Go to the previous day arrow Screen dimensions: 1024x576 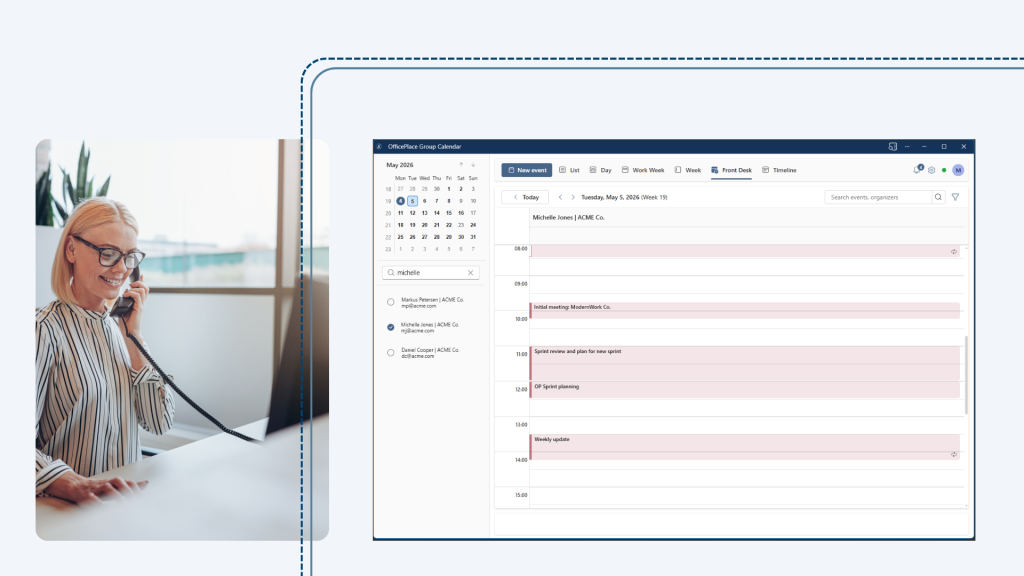(560, 197)
